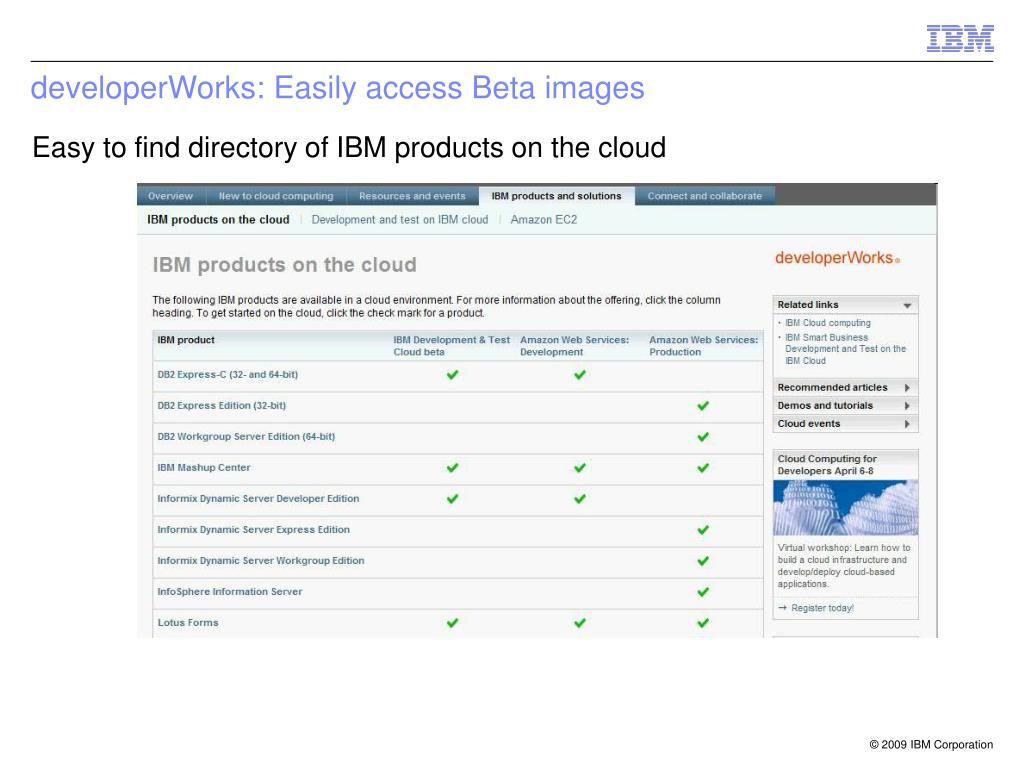The width and height of the screenshot is (1024, 768).
Task: Open DB2 Express-C (32- and 64-bit) product
Action: (x=227, y=375)
